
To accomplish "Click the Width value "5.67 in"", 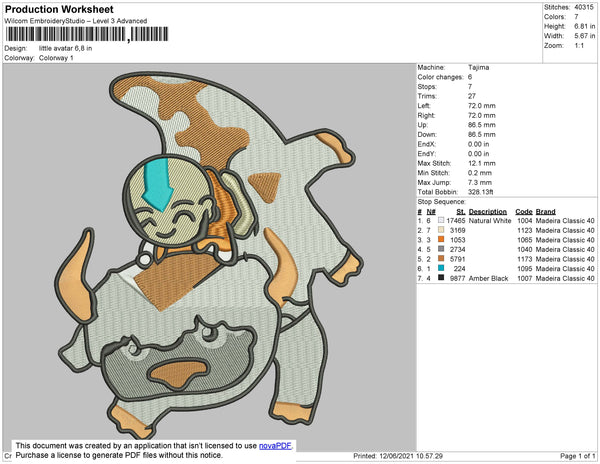I will 585,36.
